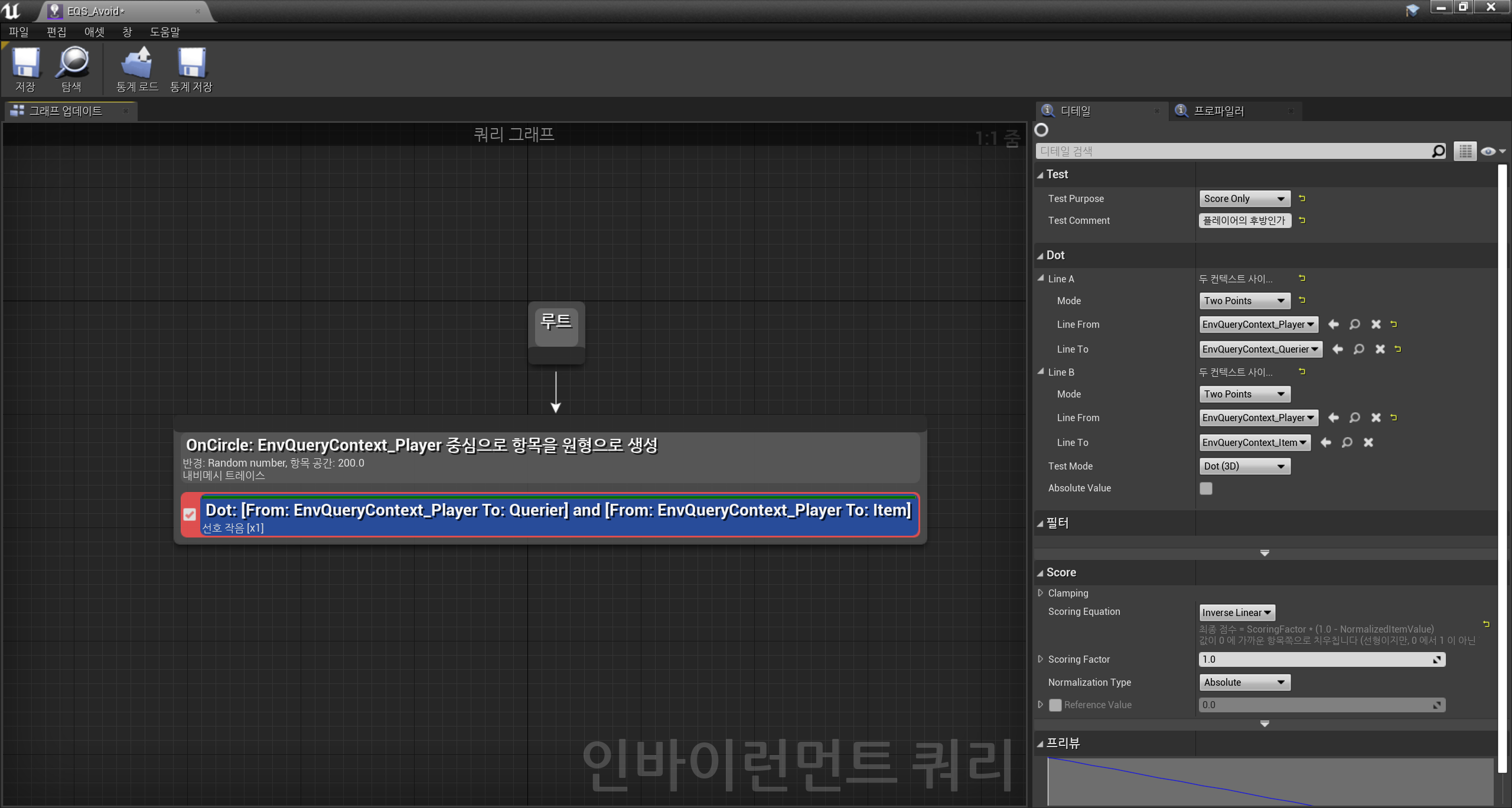Click the 통계 저장 toolbar icon
This screenshot has height=808, width=1512.
coord(191,64)
